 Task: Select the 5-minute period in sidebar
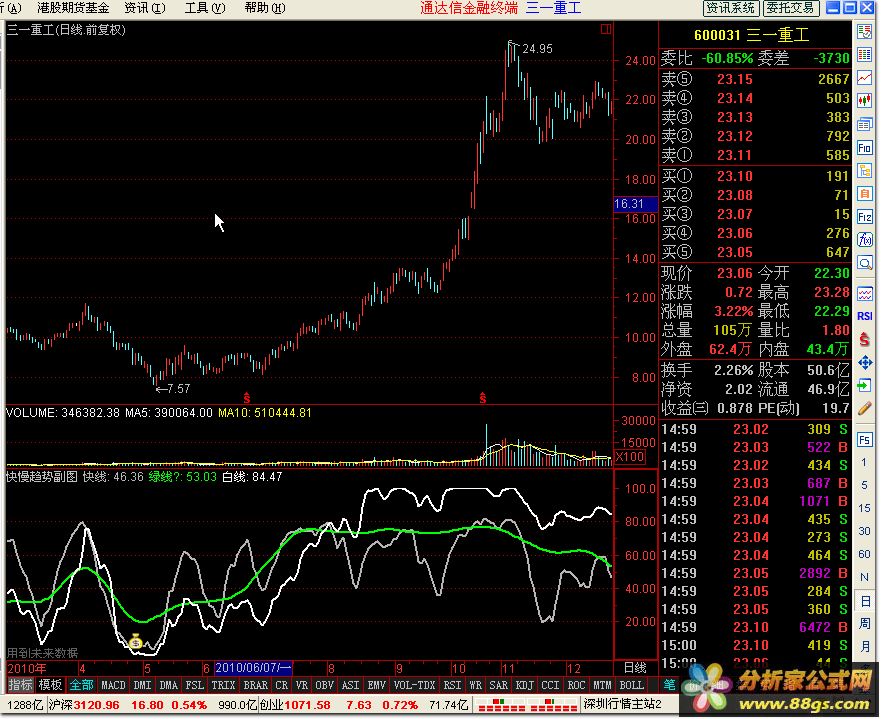pyautogui.click(x=864, y=485)
